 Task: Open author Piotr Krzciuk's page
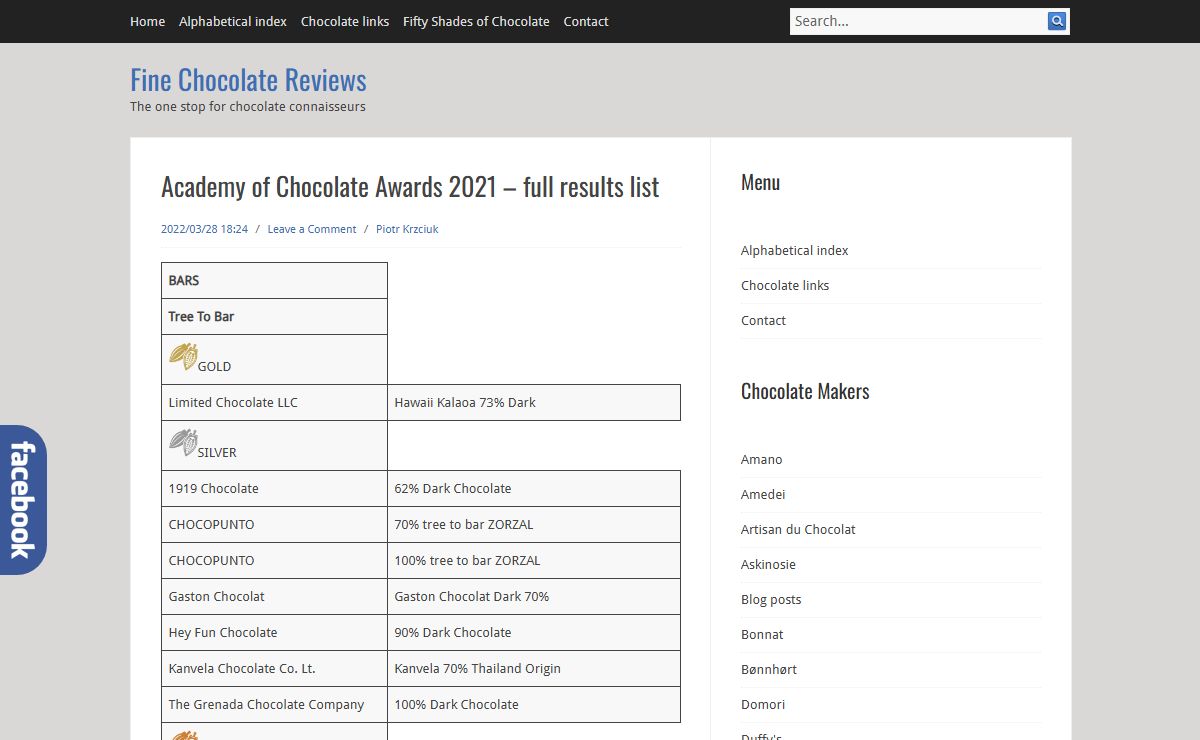pos(407,229)
